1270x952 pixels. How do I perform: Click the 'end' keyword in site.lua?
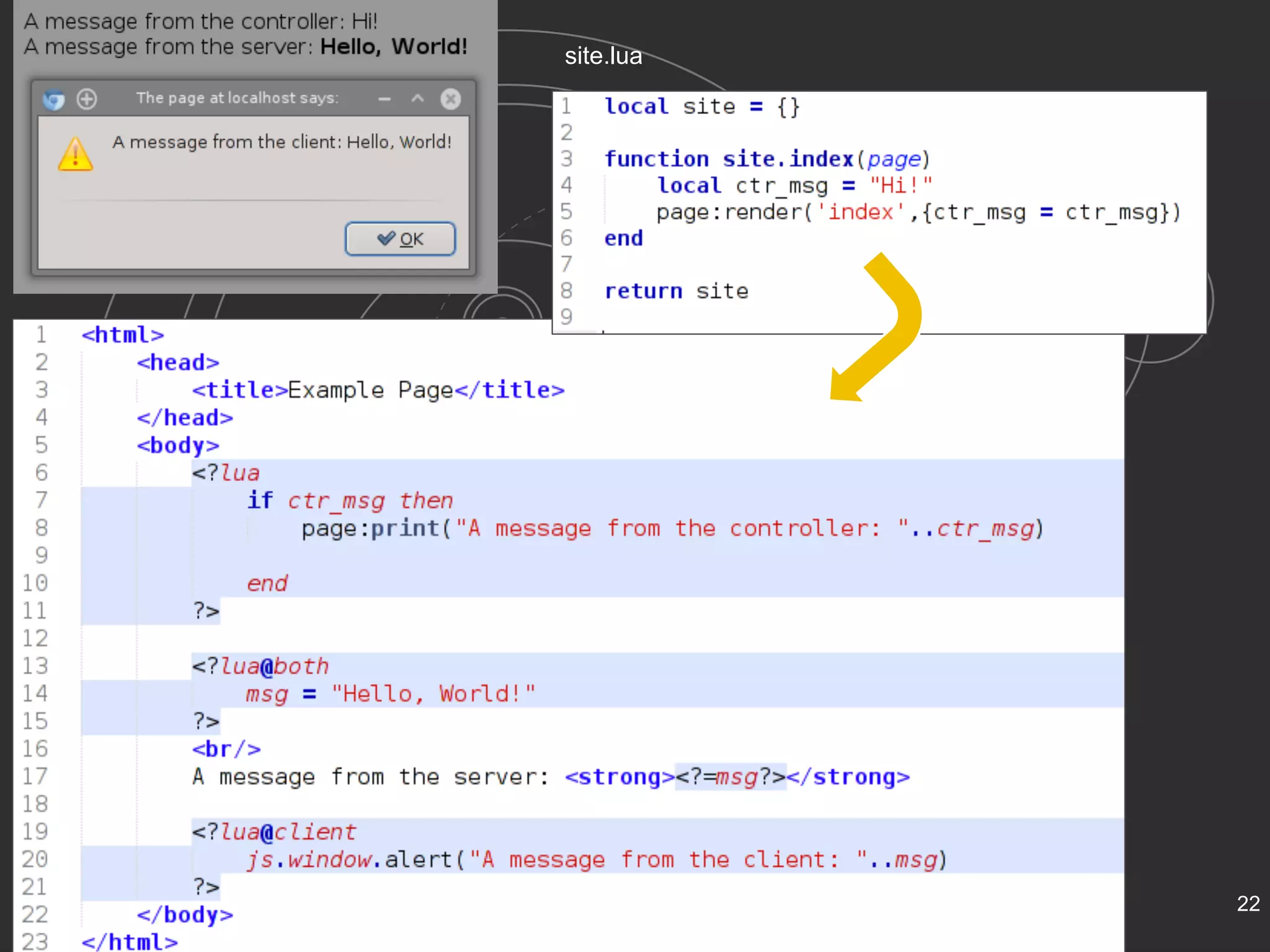(624, 238)
